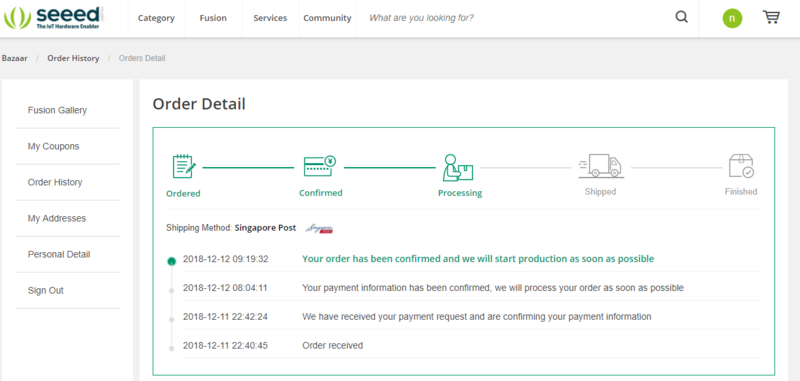Click the 'Order Detail' heading

[x=199, y=104]
